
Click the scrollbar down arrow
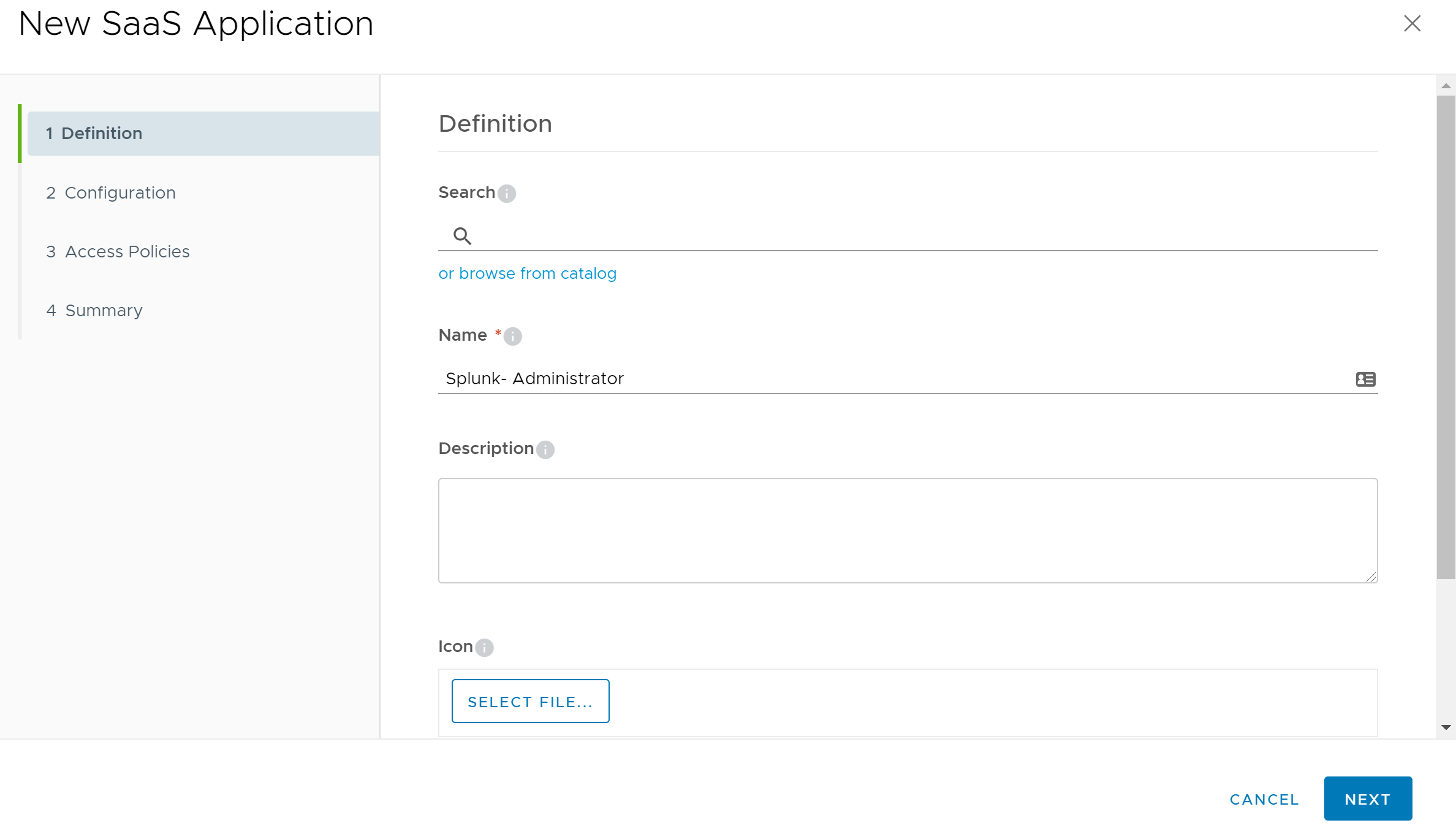(x=1446, y=728)
